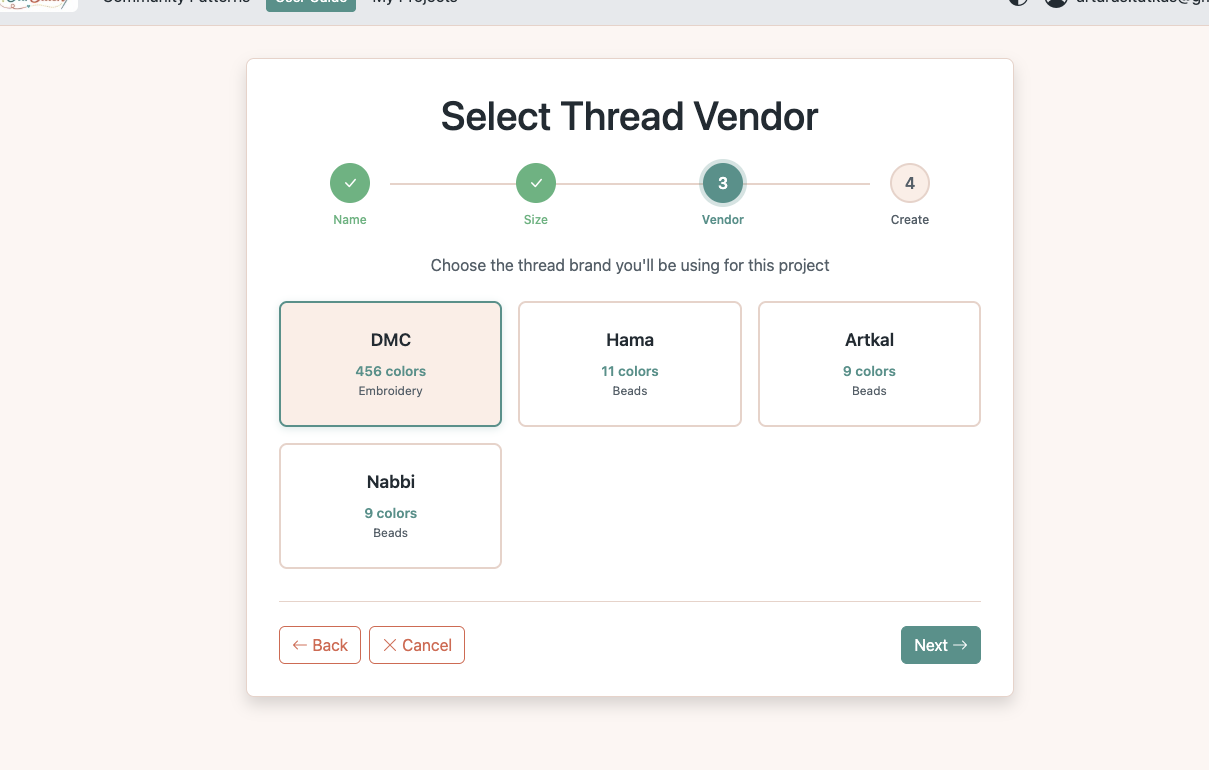Click the green checkmark on the Name step

coord(349,183)
